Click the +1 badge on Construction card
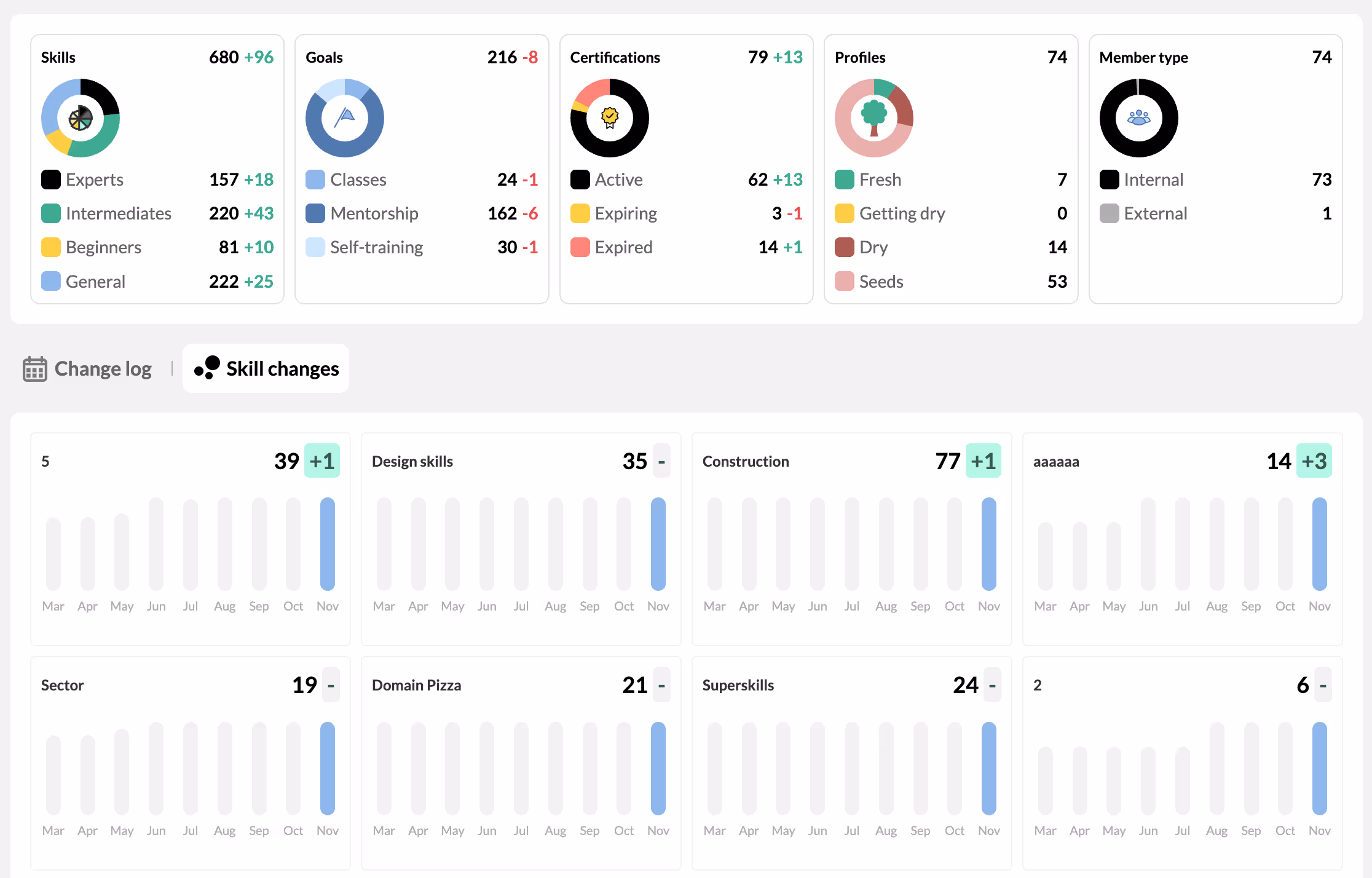This screenshot has height=878, width=1372. tap(983, 461)
